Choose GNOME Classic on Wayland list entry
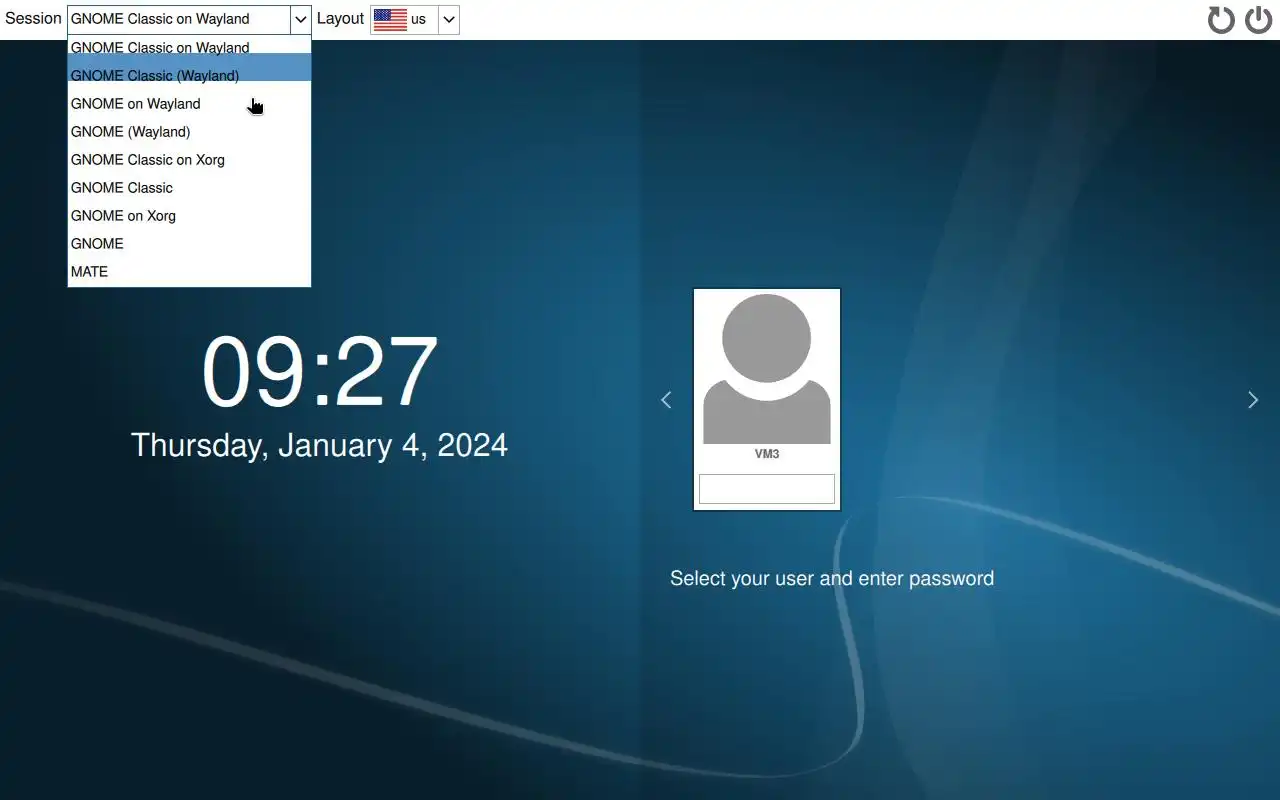Screen dimensions: 1280x800 pyautogui.click(x=189, y=47)
